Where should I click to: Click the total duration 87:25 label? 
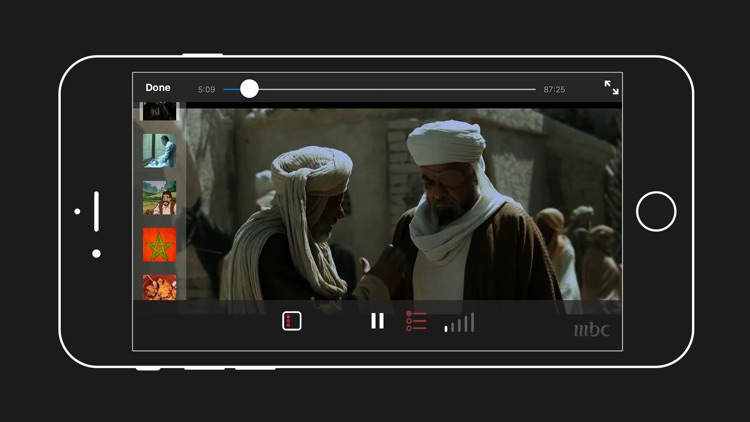(x=554, y=89)
